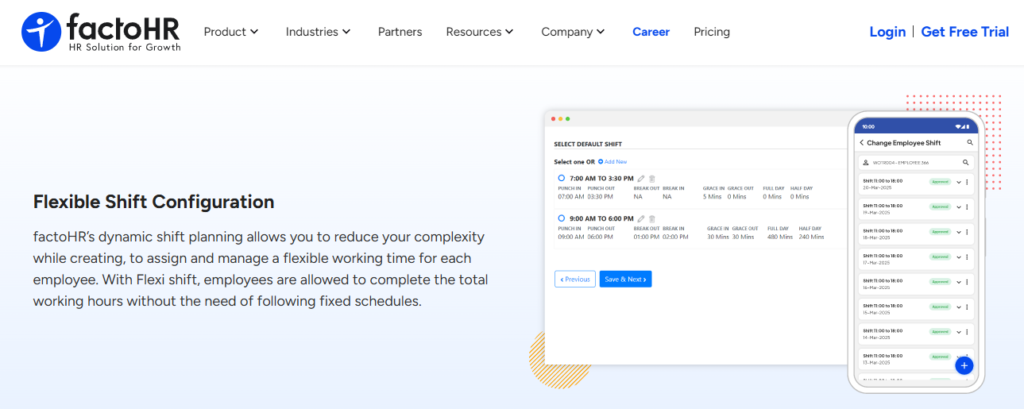This screenshot has height=409, width=1024.
Task: Expand the 19-Mar-2025 shift entry
Action: point(958,207)
